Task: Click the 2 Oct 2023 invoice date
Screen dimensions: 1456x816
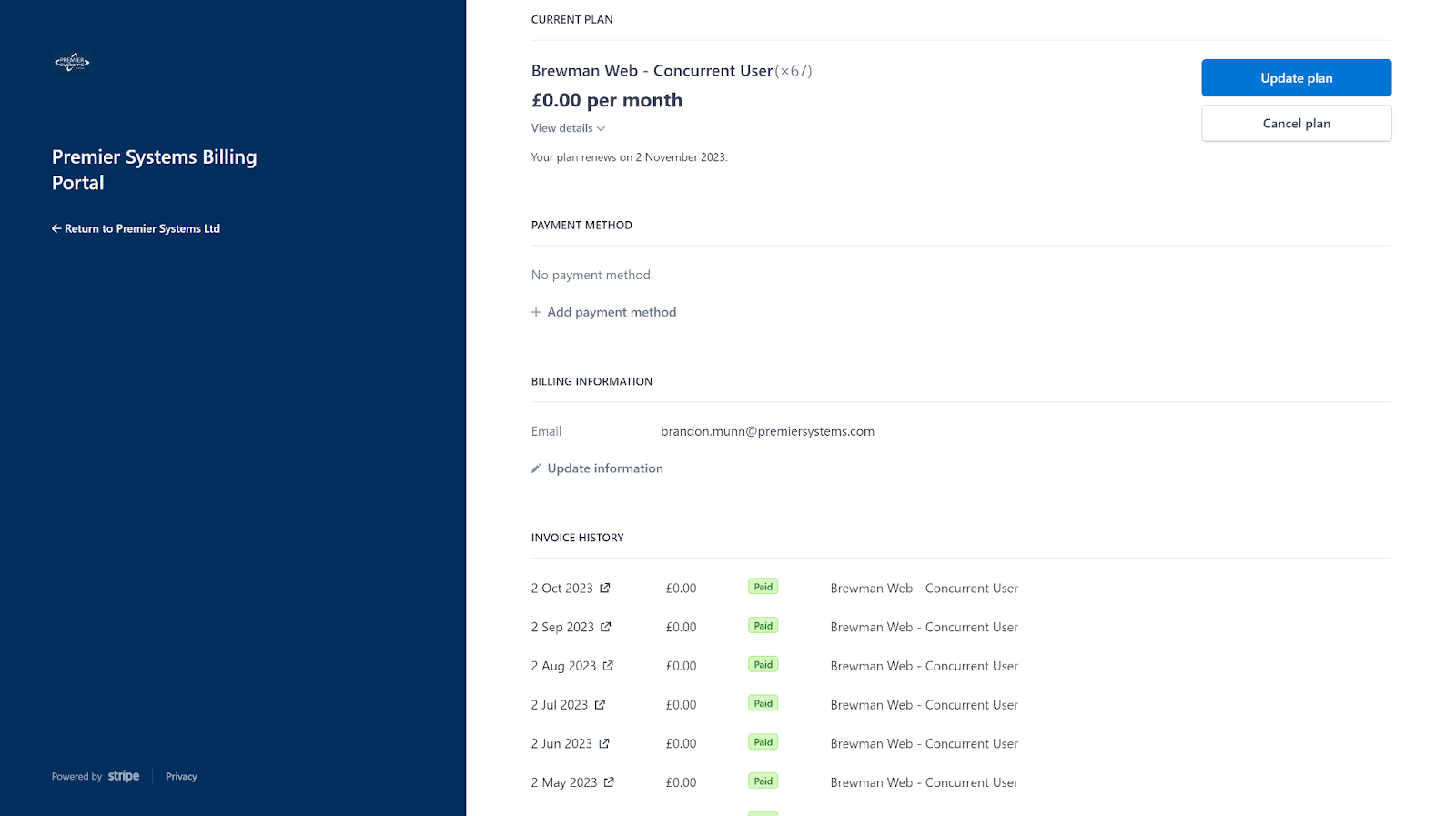Action: click(561, 589)
